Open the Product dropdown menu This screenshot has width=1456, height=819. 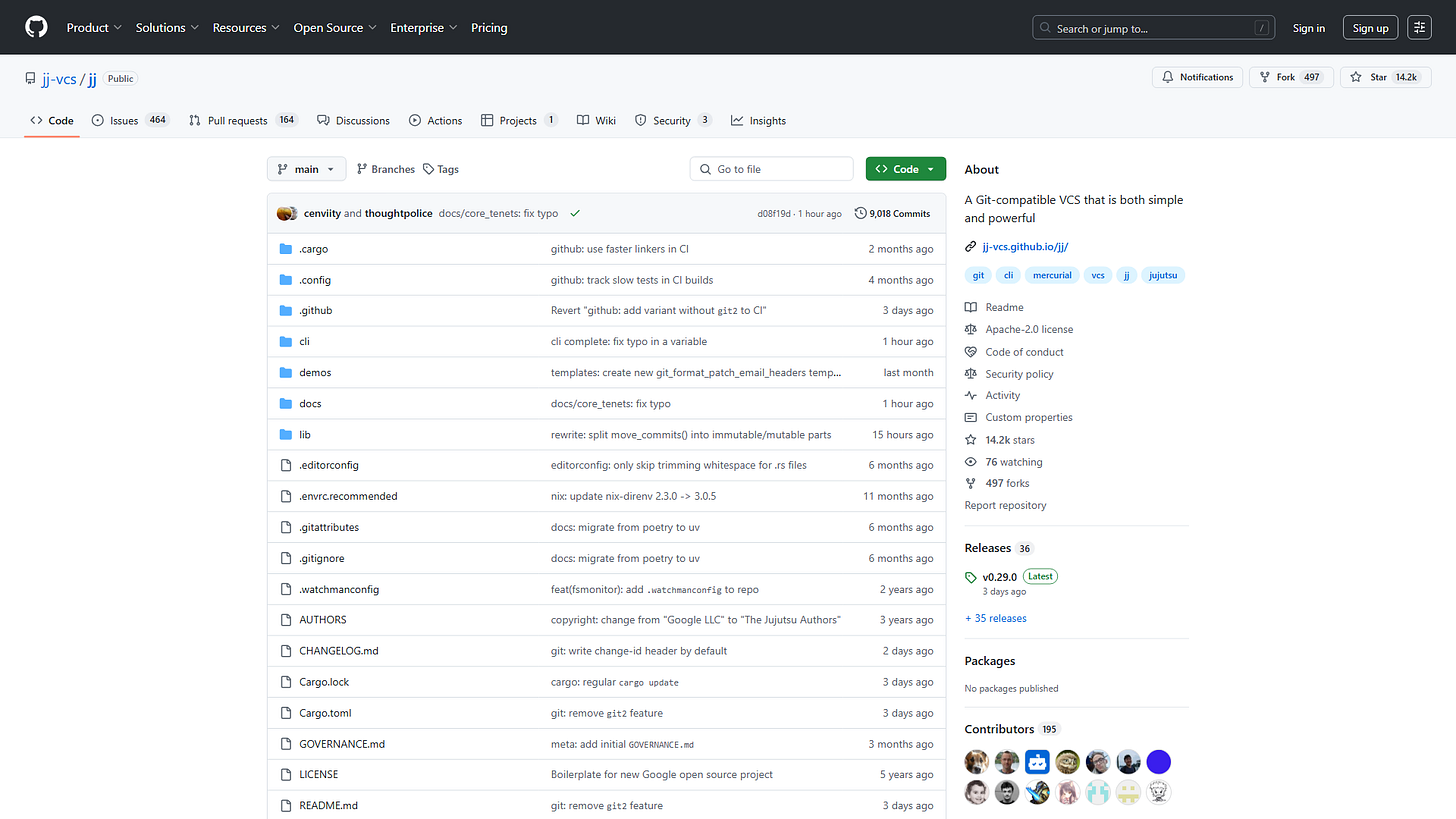tap(94, 28)
